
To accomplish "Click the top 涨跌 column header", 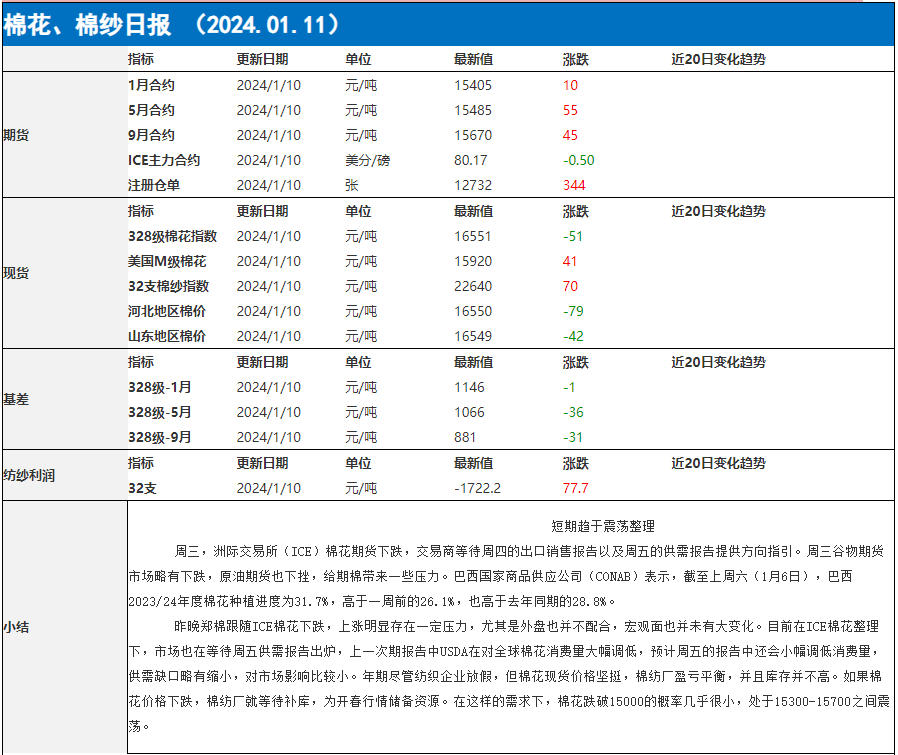I will 576,60.
